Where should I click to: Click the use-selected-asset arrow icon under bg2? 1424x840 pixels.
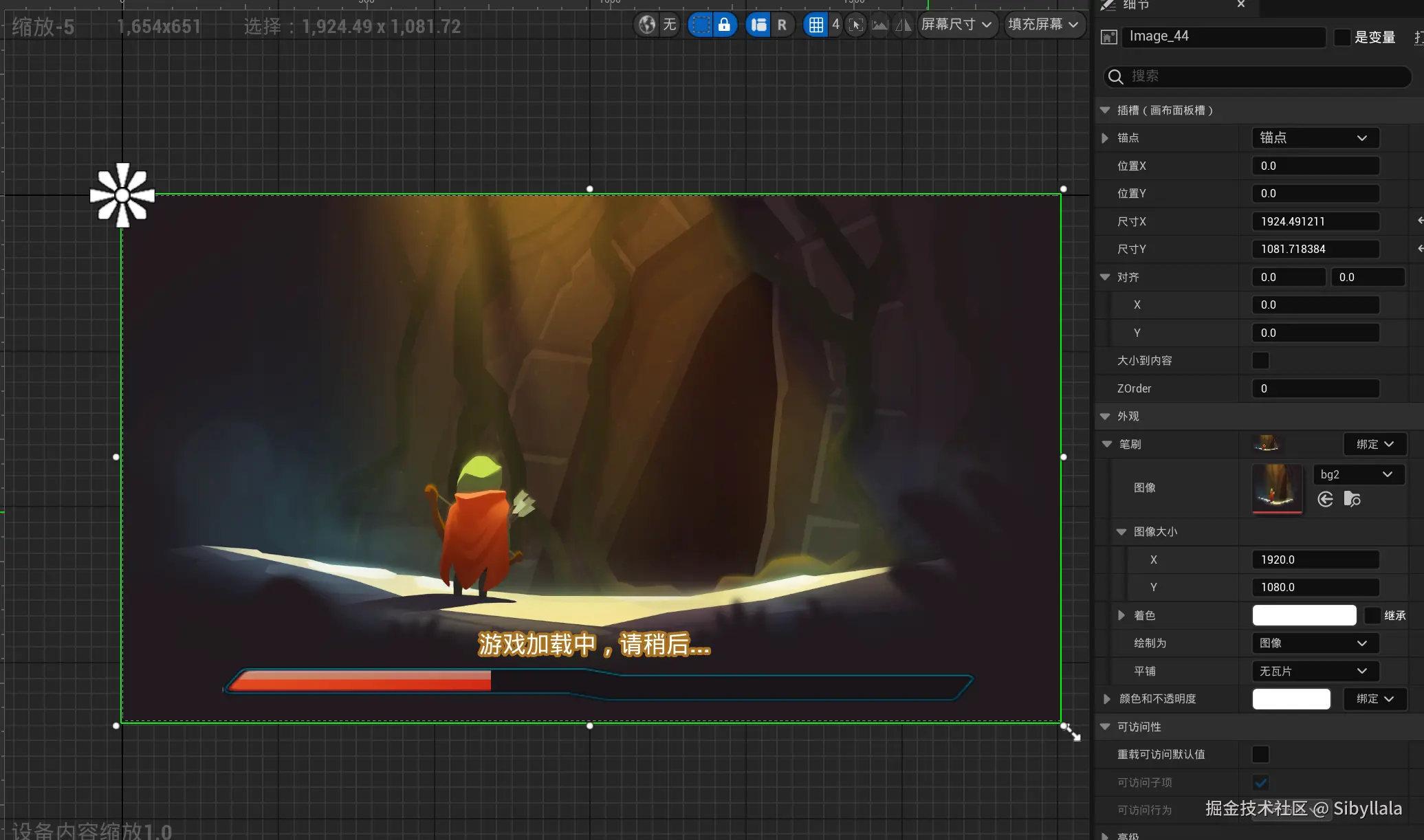(1326, 499)
